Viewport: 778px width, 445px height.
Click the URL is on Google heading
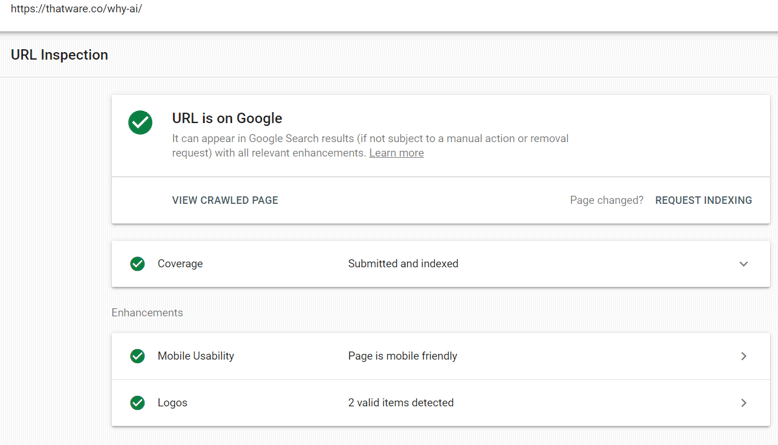tap(227, 118)
